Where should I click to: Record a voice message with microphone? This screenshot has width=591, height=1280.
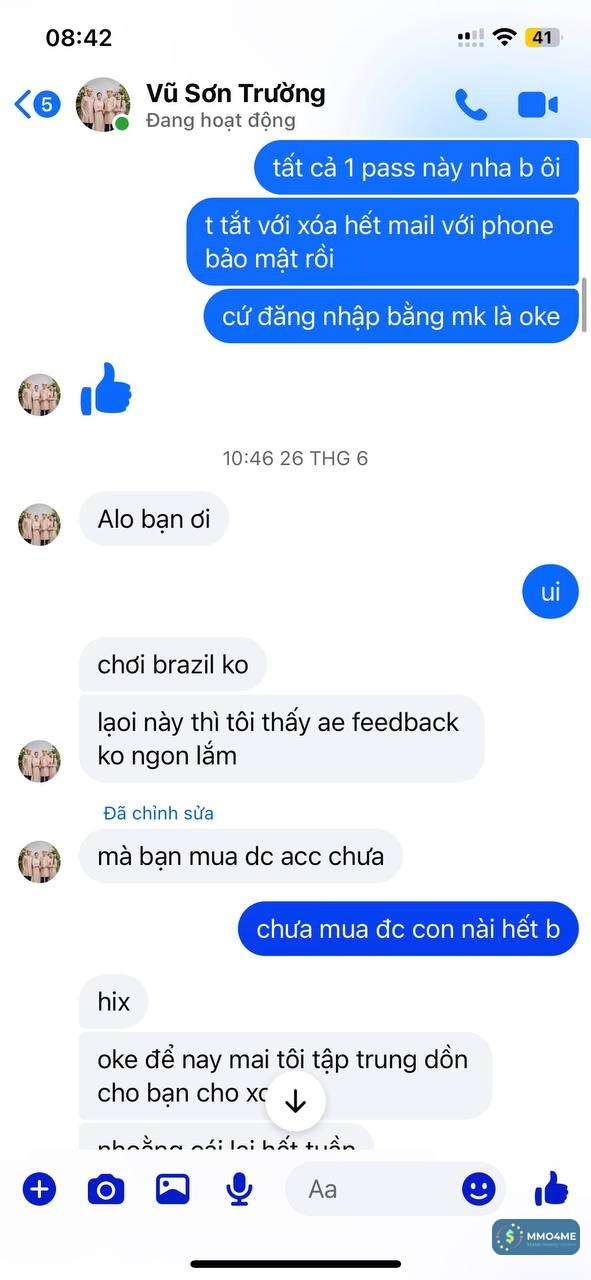coord(239,1189)
